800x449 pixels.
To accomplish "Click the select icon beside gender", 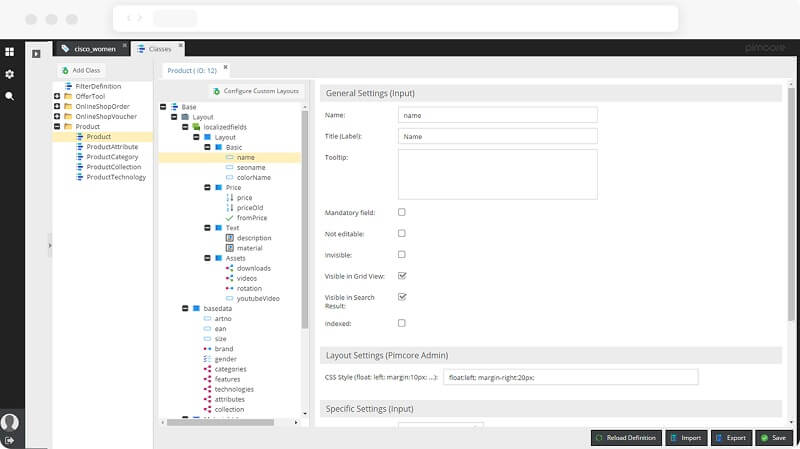I will tap(207, 359).
